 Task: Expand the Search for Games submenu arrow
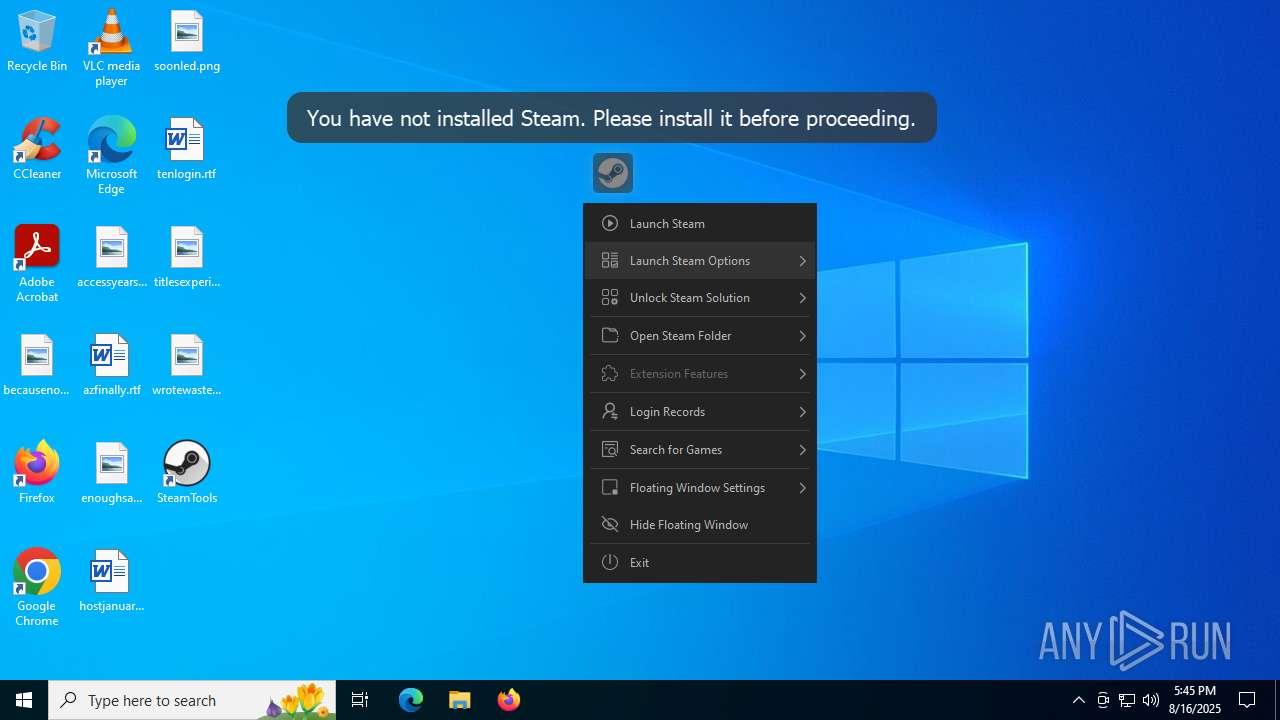tap(802, 450)
